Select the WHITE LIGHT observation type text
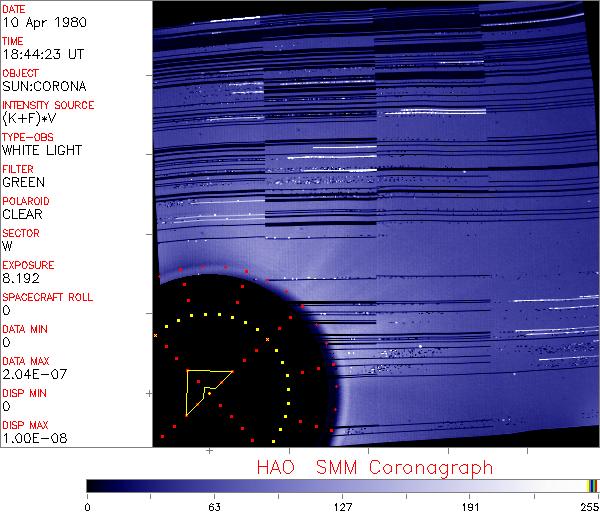This screenshot has height=512, width=600. click(x=40, y=150)
